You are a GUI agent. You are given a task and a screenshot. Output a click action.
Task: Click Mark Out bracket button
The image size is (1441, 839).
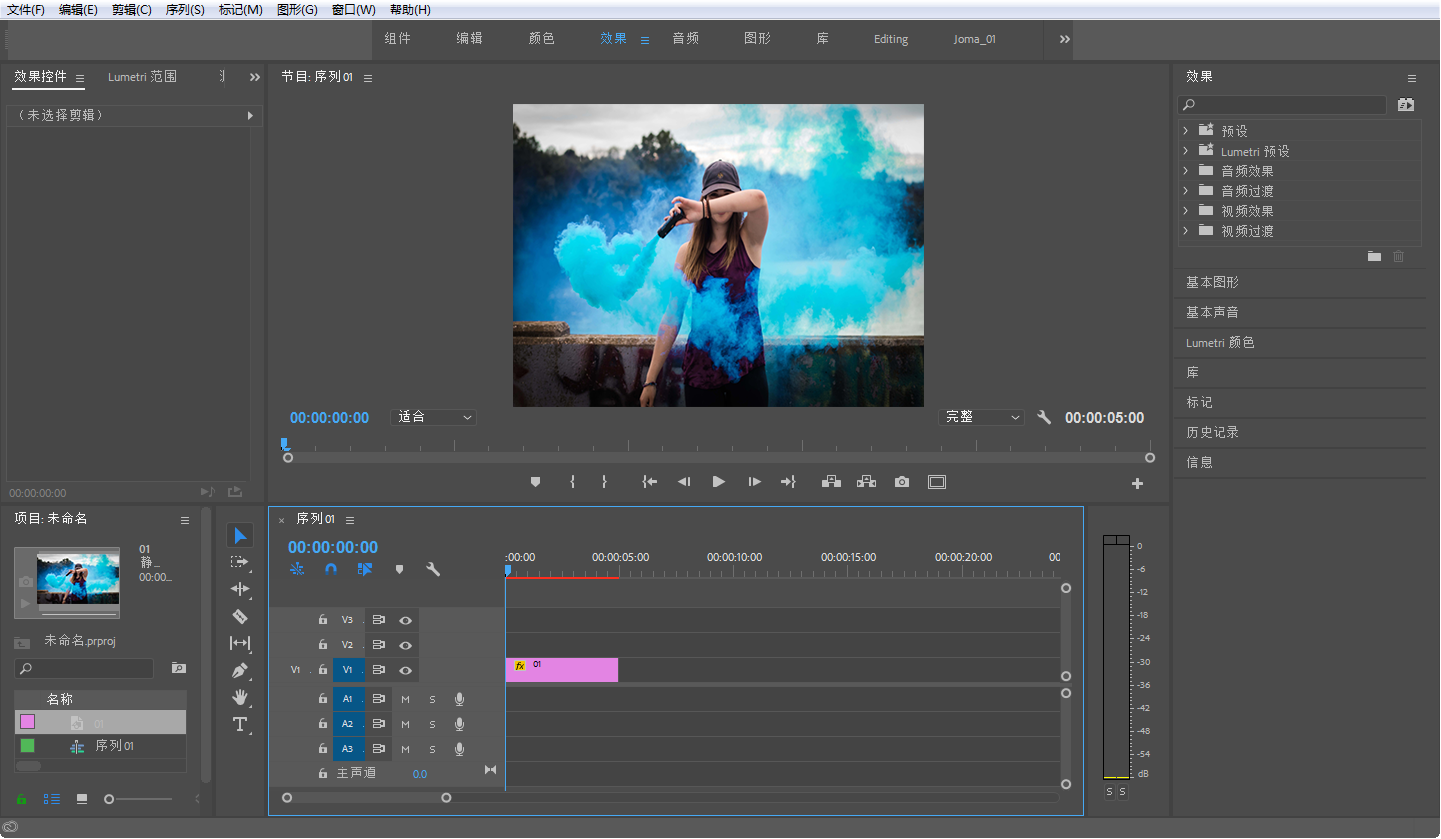click(604, 482)
